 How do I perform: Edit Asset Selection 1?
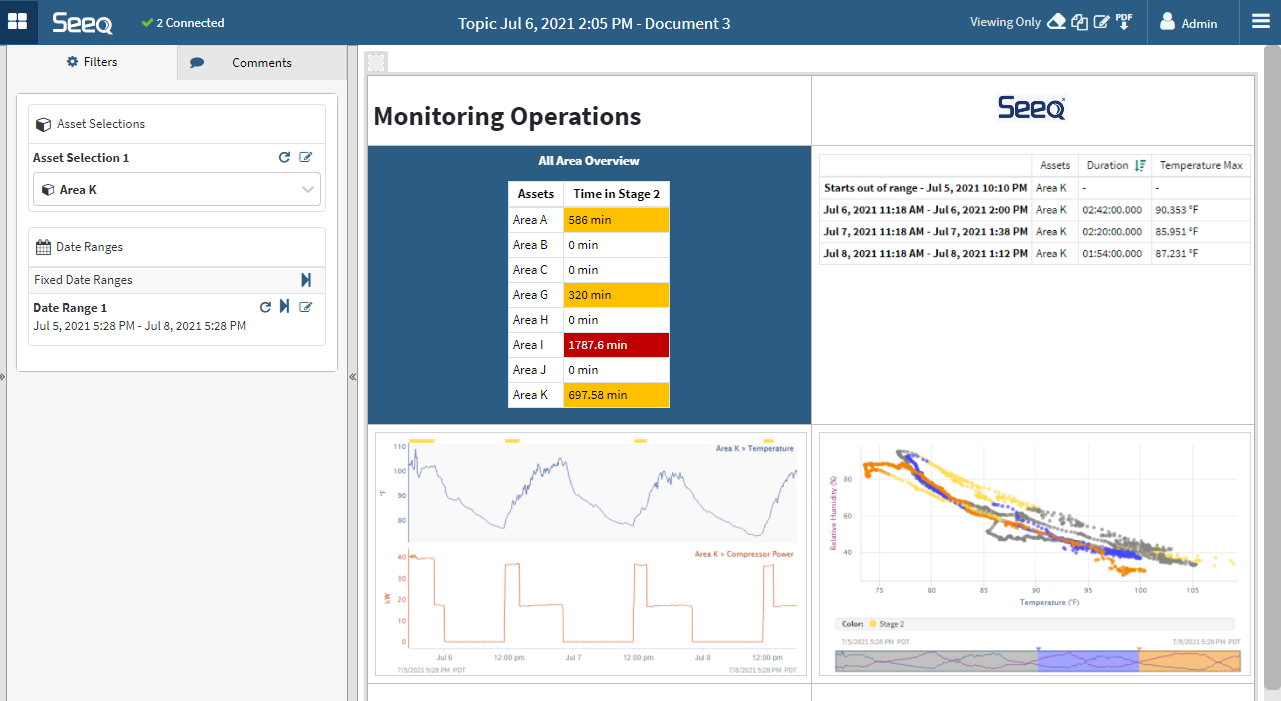point(306,158)
